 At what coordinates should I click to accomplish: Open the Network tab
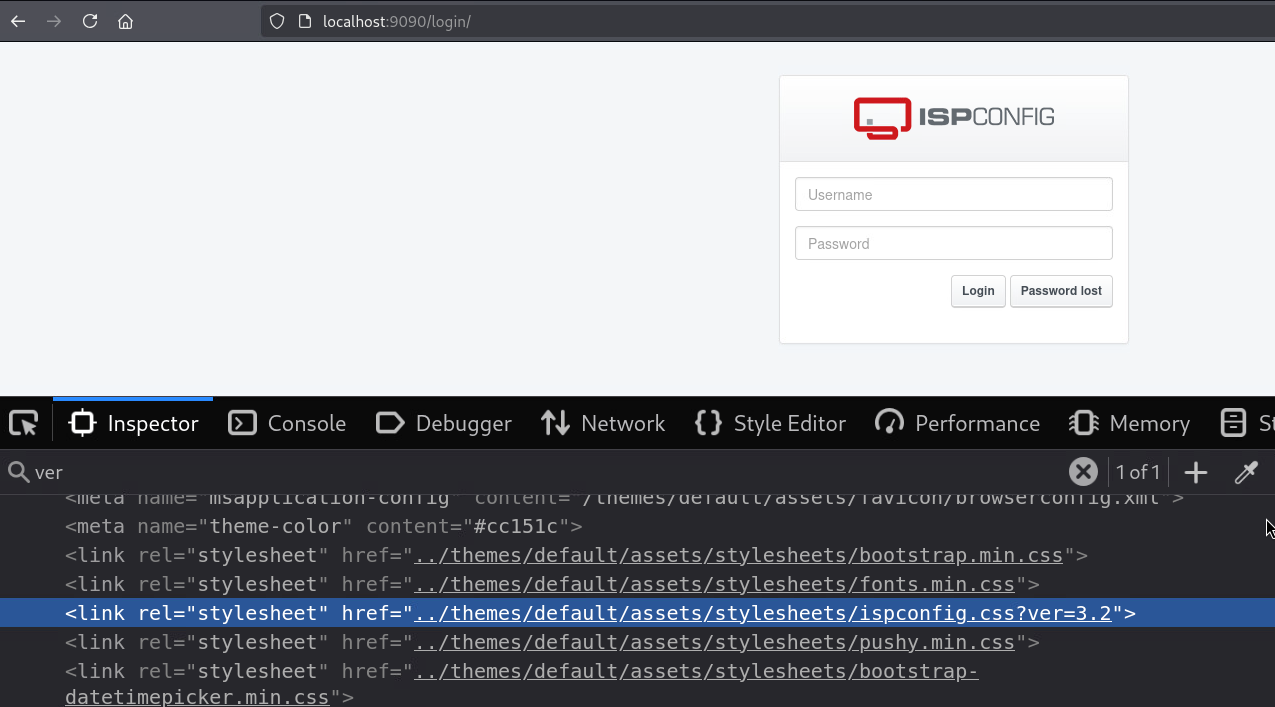(x=603, y=424)
